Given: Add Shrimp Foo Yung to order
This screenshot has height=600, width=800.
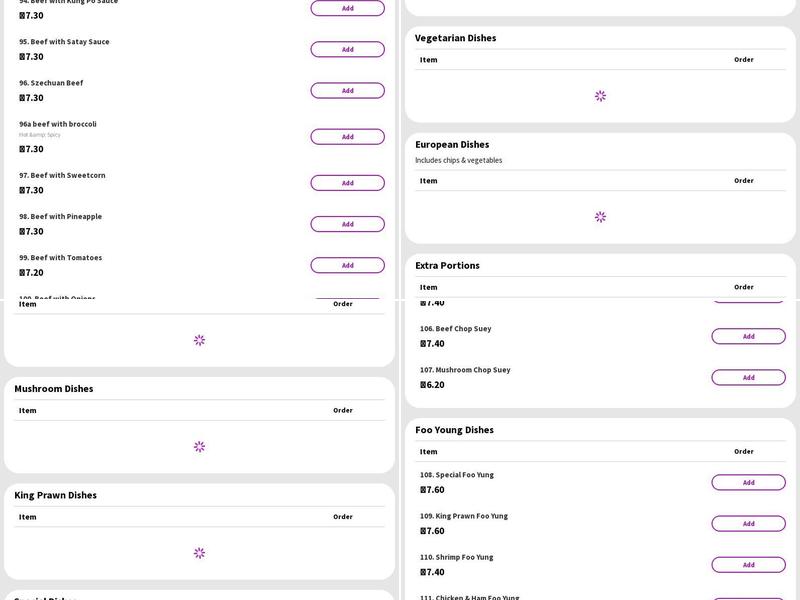Looking at the screenshot, I should (x=748, y=564).
